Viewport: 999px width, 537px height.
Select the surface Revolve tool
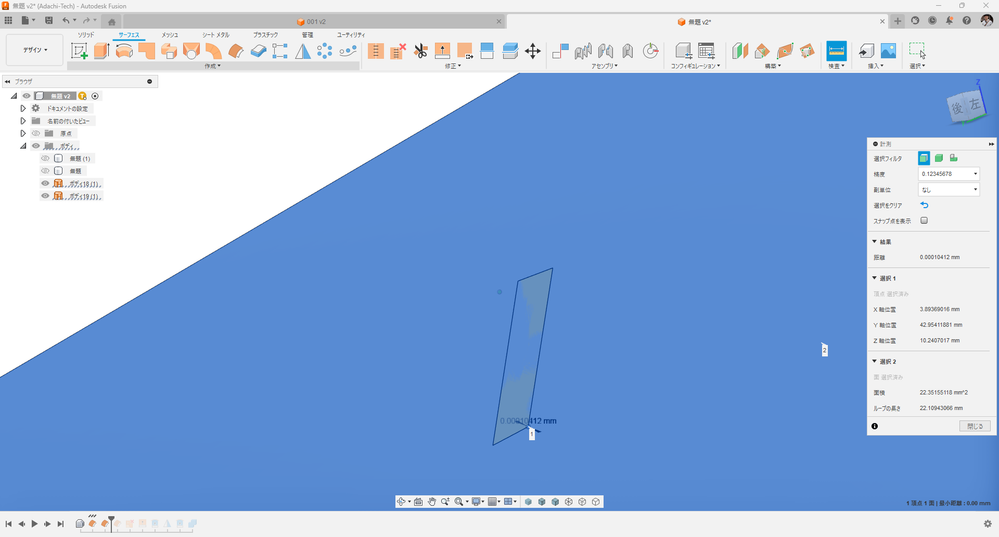[x=124, y=51]
